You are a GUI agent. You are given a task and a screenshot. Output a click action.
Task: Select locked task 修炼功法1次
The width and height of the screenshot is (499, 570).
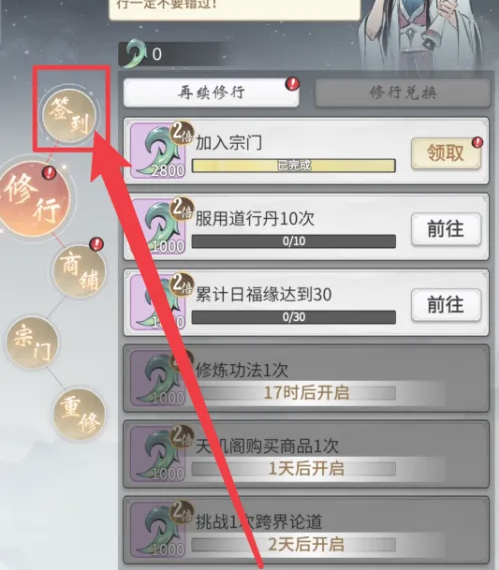306,378
